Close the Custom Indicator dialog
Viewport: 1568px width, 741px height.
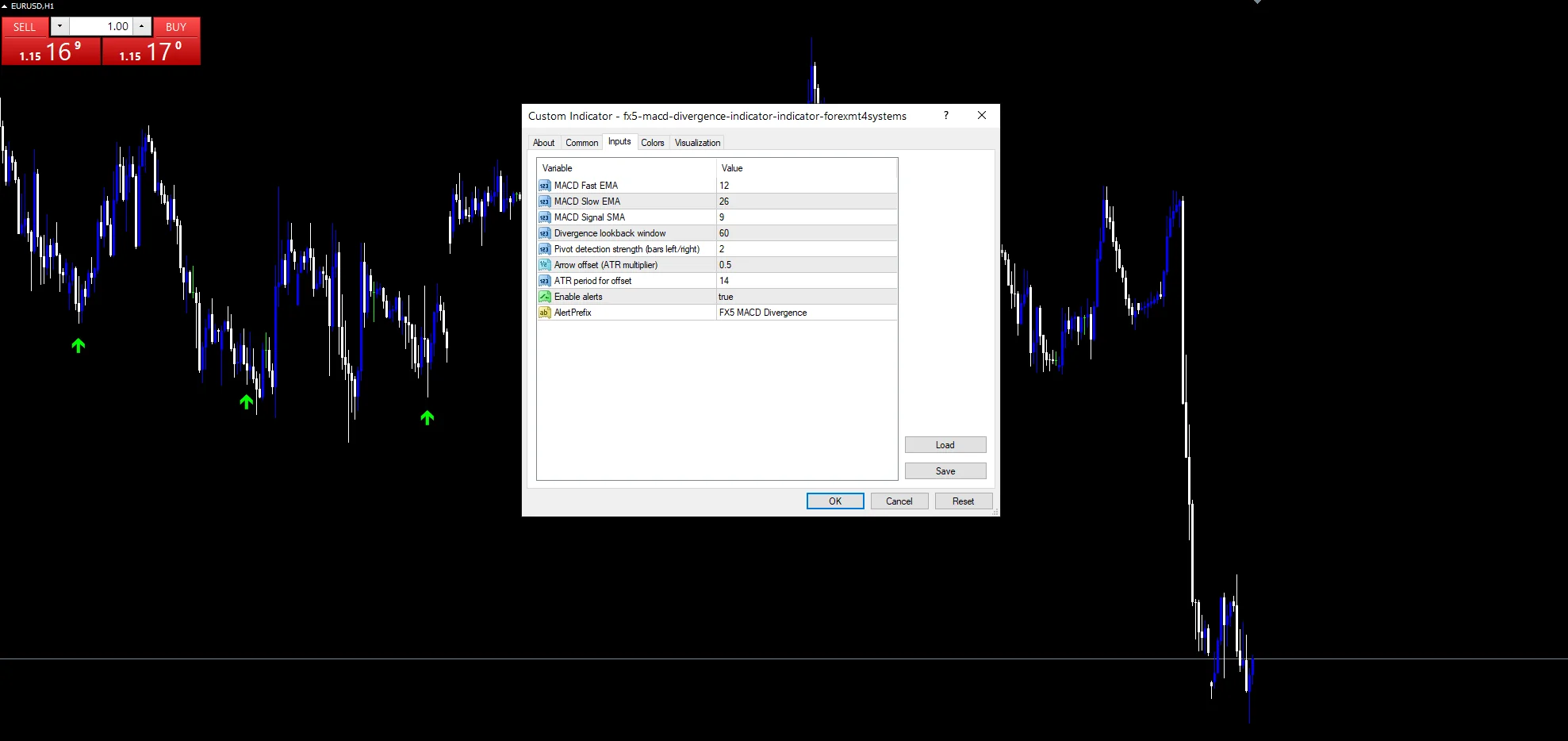coord(982,116)
